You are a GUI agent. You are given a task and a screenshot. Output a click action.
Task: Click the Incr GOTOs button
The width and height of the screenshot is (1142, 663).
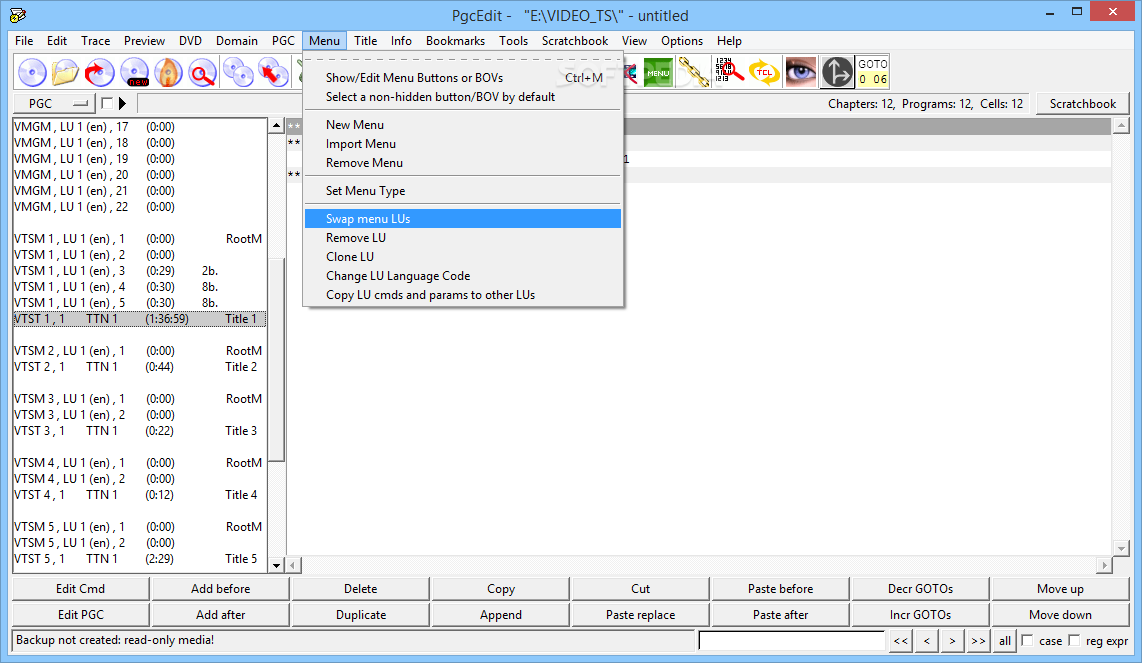click(x=920, y=615)
